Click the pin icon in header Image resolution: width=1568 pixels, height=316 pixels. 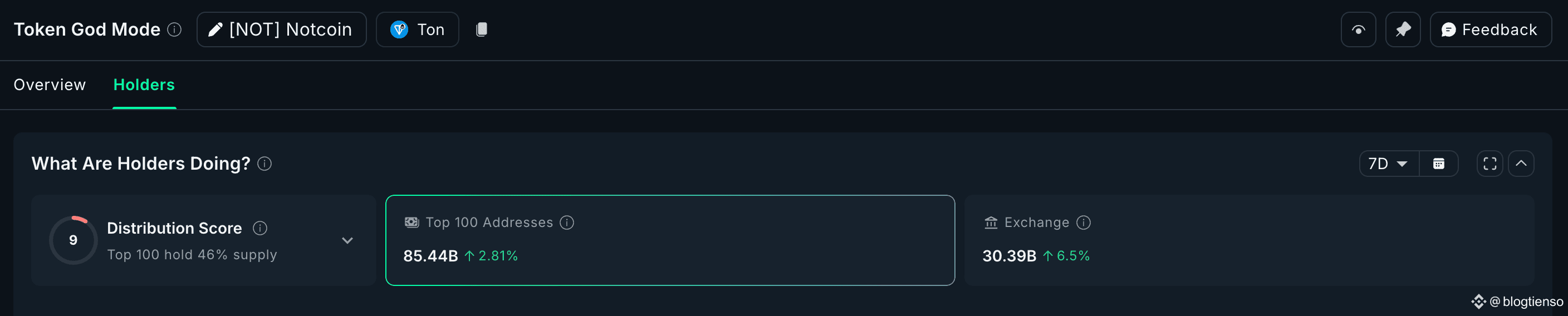pyautogui.click(x=1403, y=29)
